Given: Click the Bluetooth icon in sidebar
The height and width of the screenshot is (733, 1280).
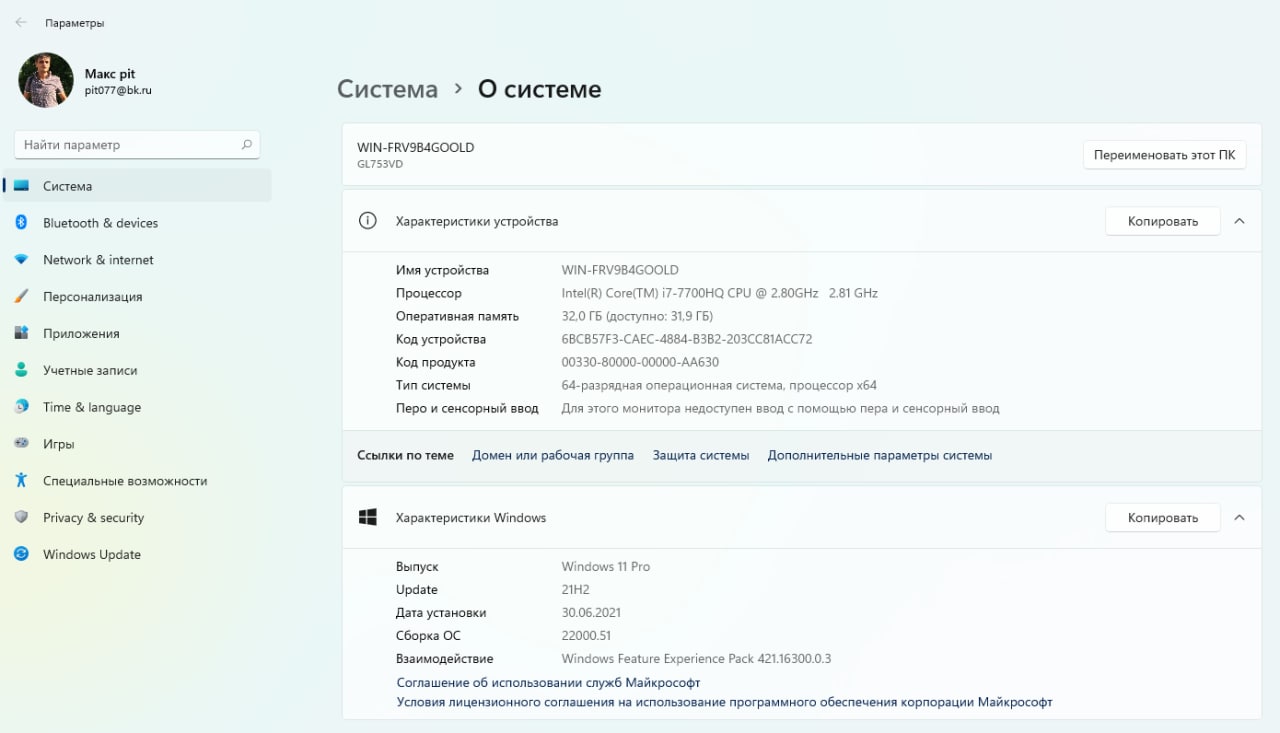Looking at the screenshot, I should coord(21,223).
